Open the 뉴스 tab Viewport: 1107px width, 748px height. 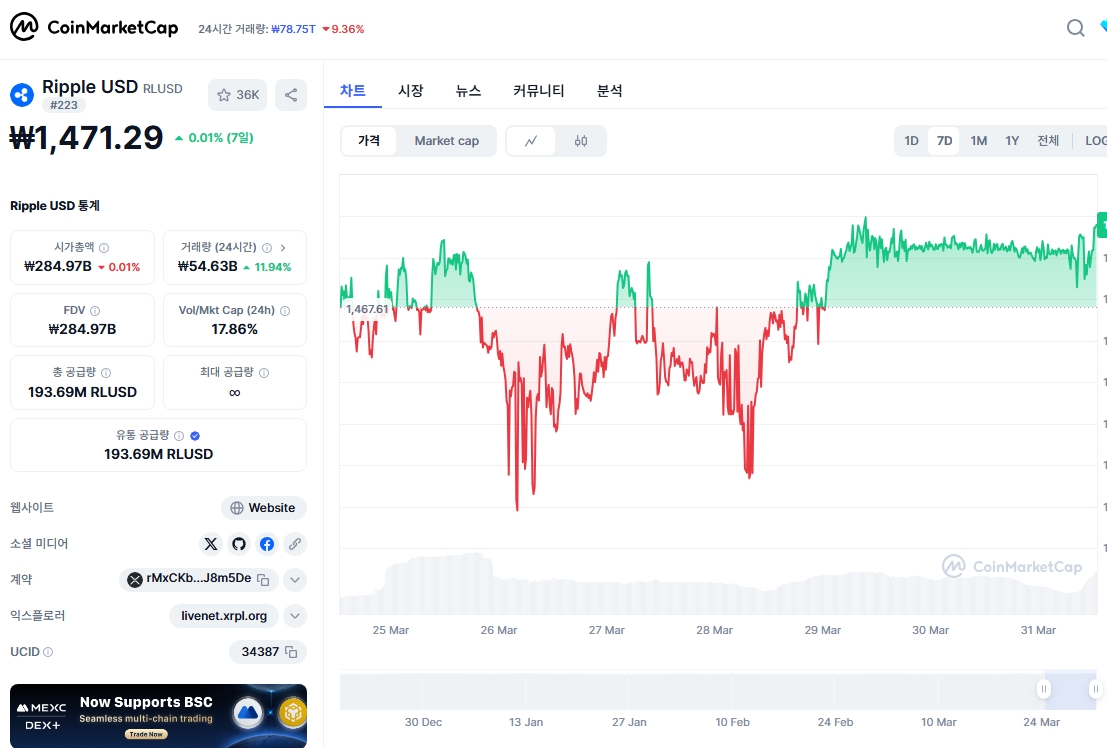tap(468, 90)
